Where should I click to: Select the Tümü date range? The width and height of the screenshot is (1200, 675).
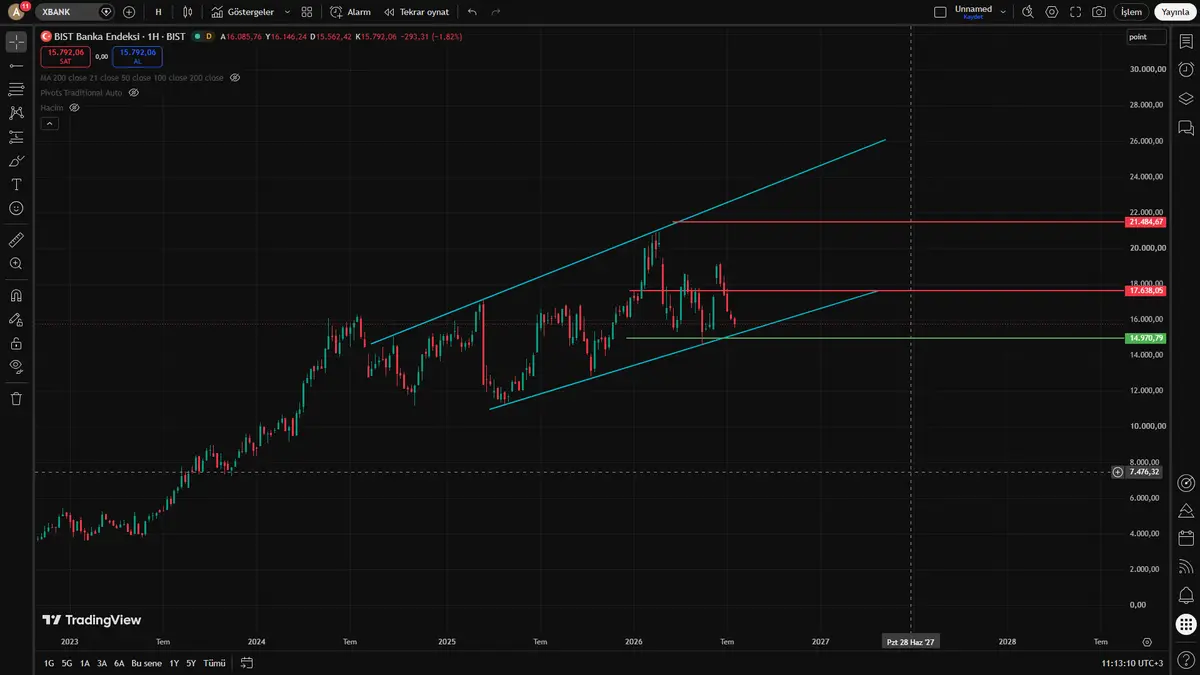pyautogui.click(x=214, y=663)
